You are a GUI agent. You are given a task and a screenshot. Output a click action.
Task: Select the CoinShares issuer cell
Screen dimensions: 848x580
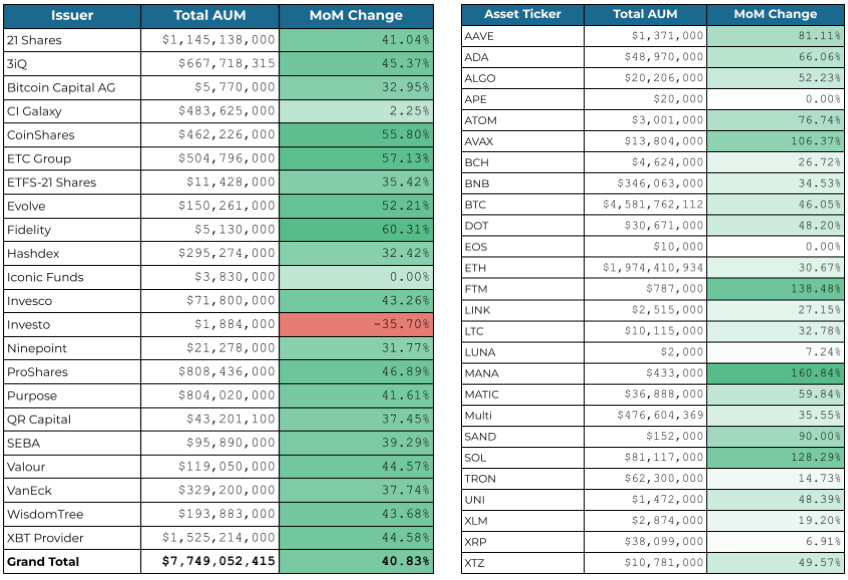point(72,135)
